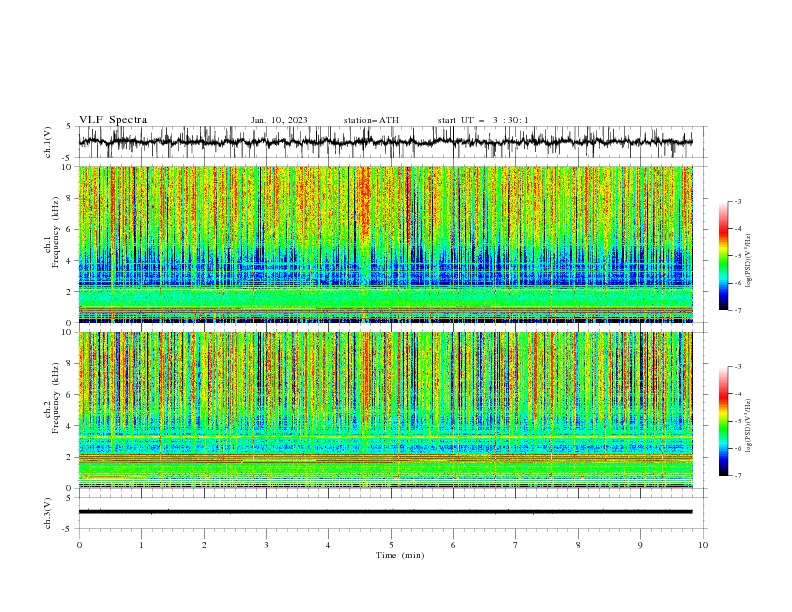Click the "-3" label on ch.1 color bar
Screen dimensions: 792x612
tap(737, 201)
